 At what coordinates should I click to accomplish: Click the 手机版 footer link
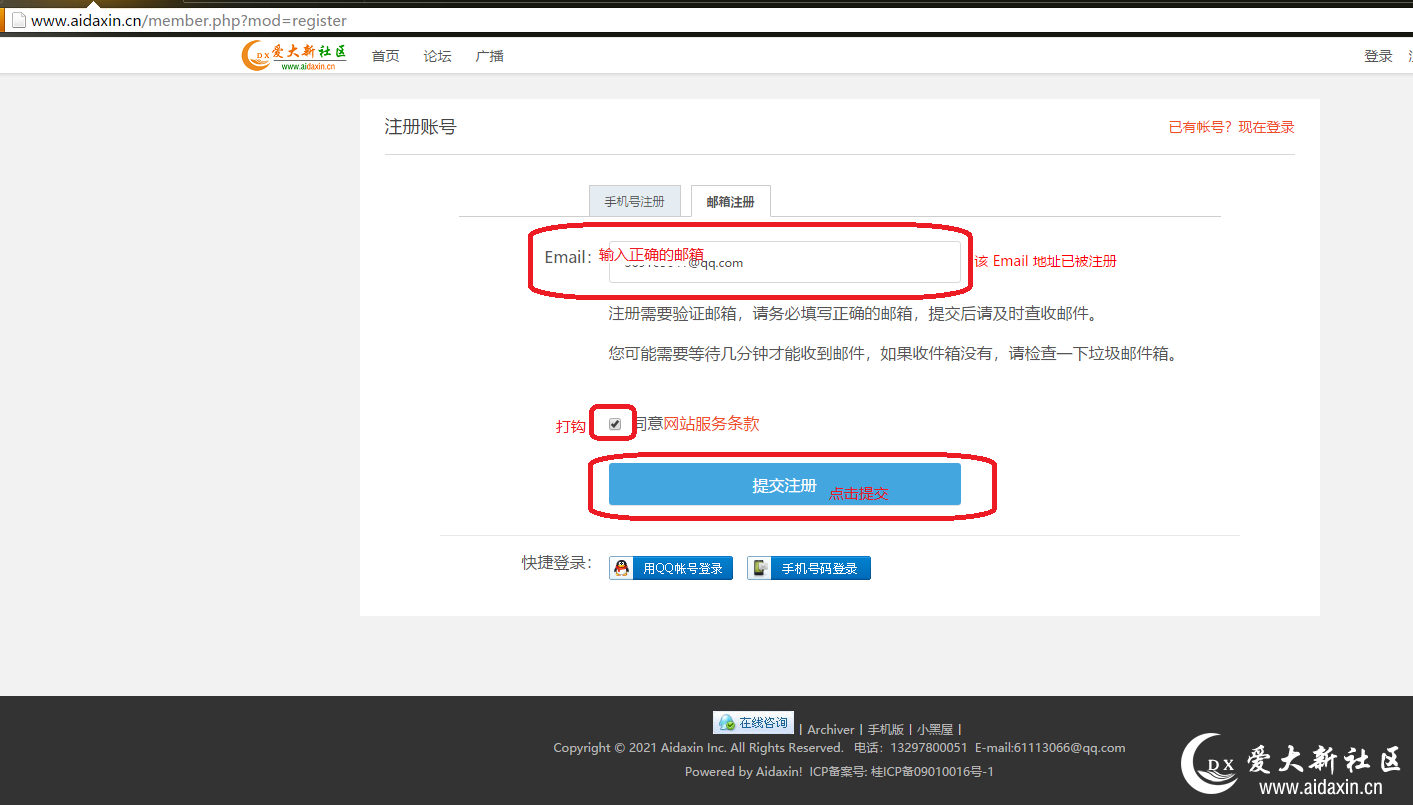click(x=885, y=730)
